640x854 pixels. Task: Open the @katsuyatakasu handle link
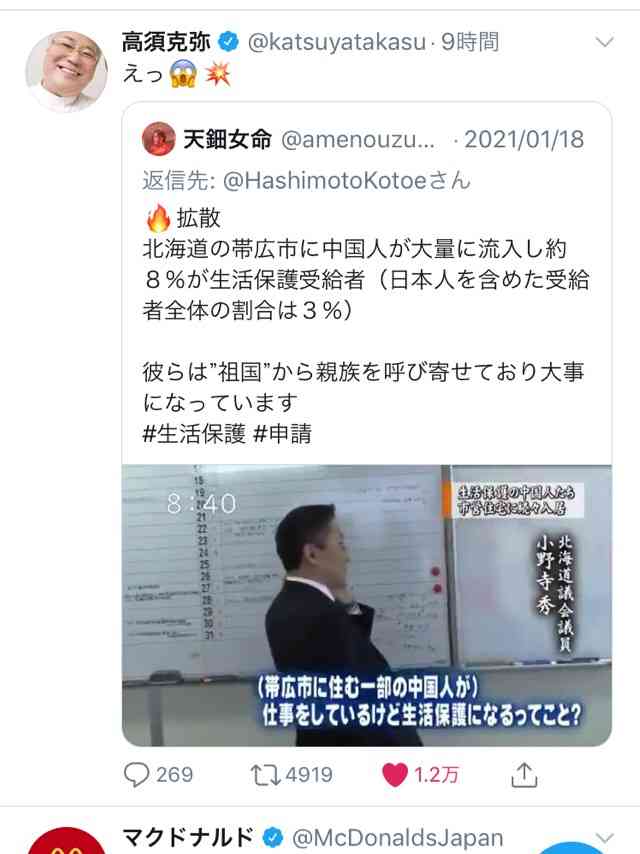tap(336, 42)
